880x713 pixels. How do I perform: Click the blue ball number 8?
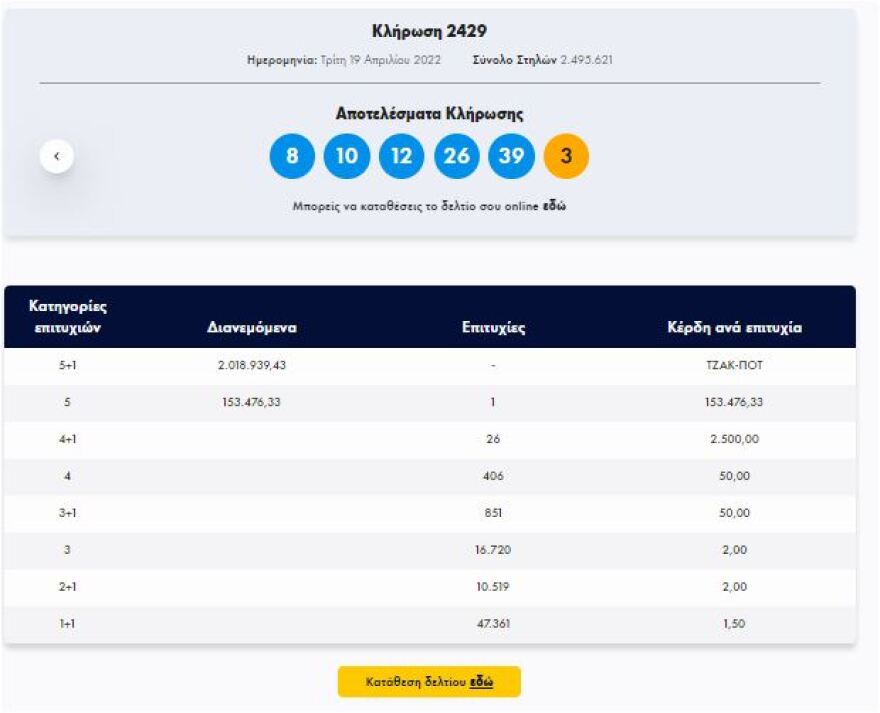point(292,157)
